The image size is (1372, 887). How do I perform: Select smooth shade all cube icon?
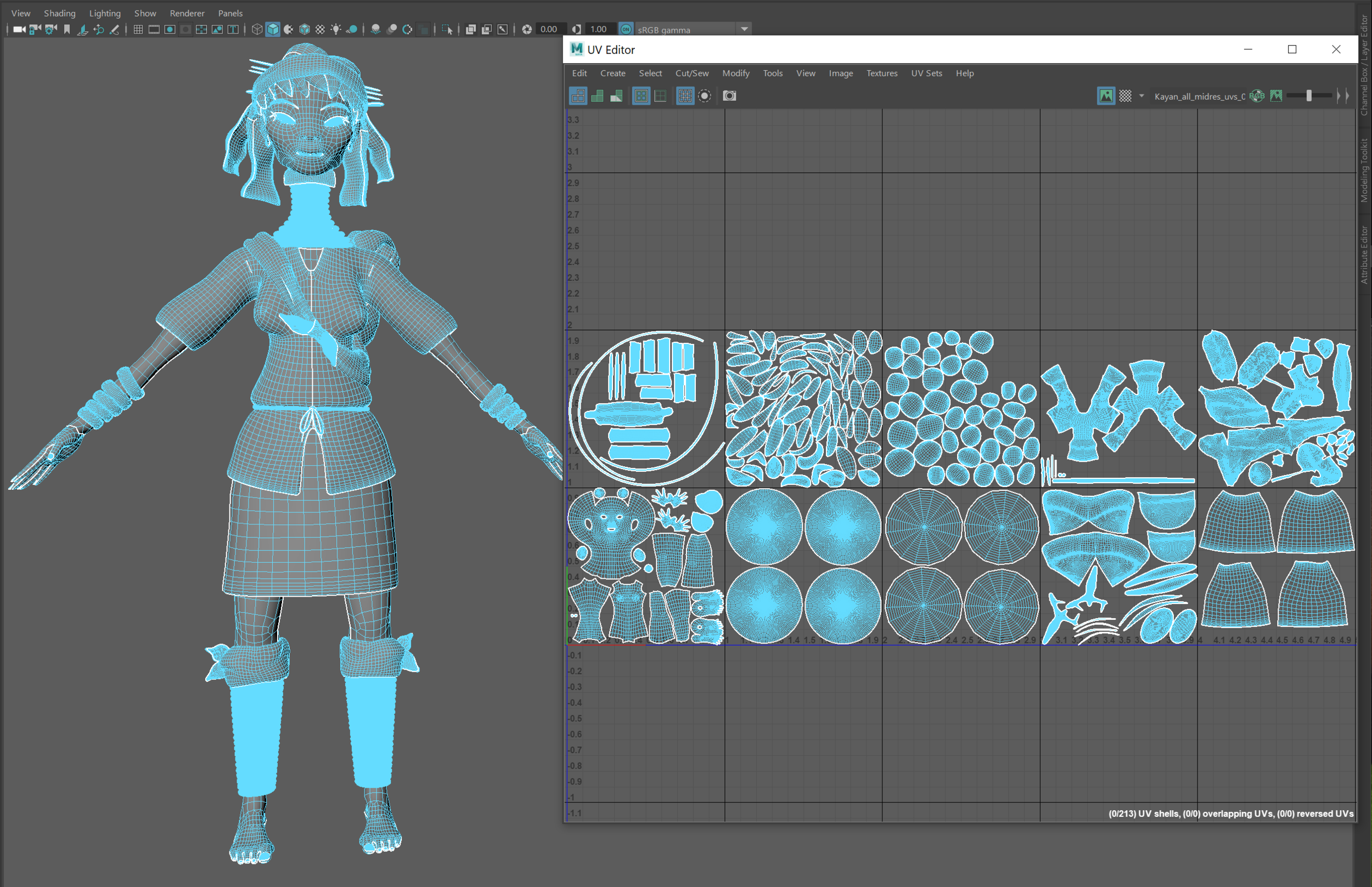273,29
